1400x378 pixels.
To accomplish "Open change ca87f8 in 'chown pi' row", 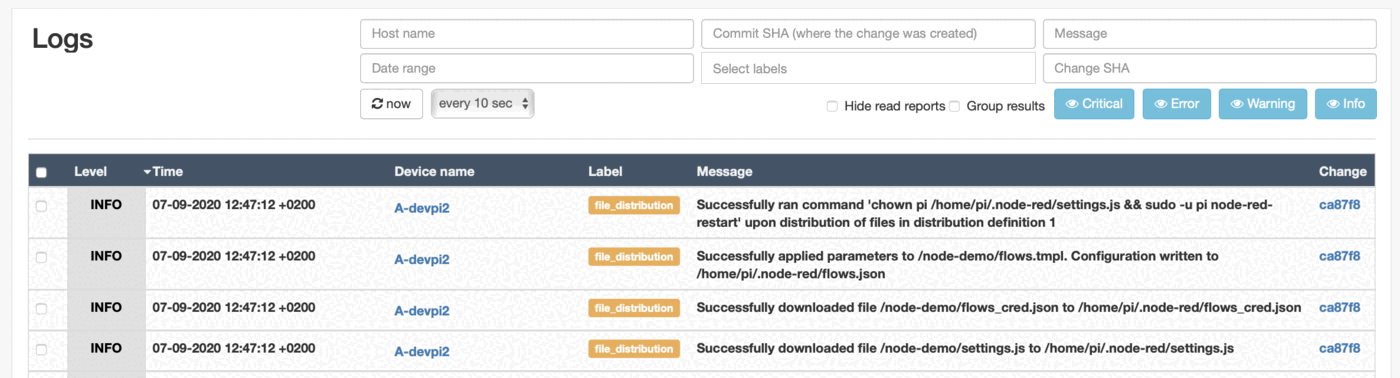I will [x=1339, y=204].
